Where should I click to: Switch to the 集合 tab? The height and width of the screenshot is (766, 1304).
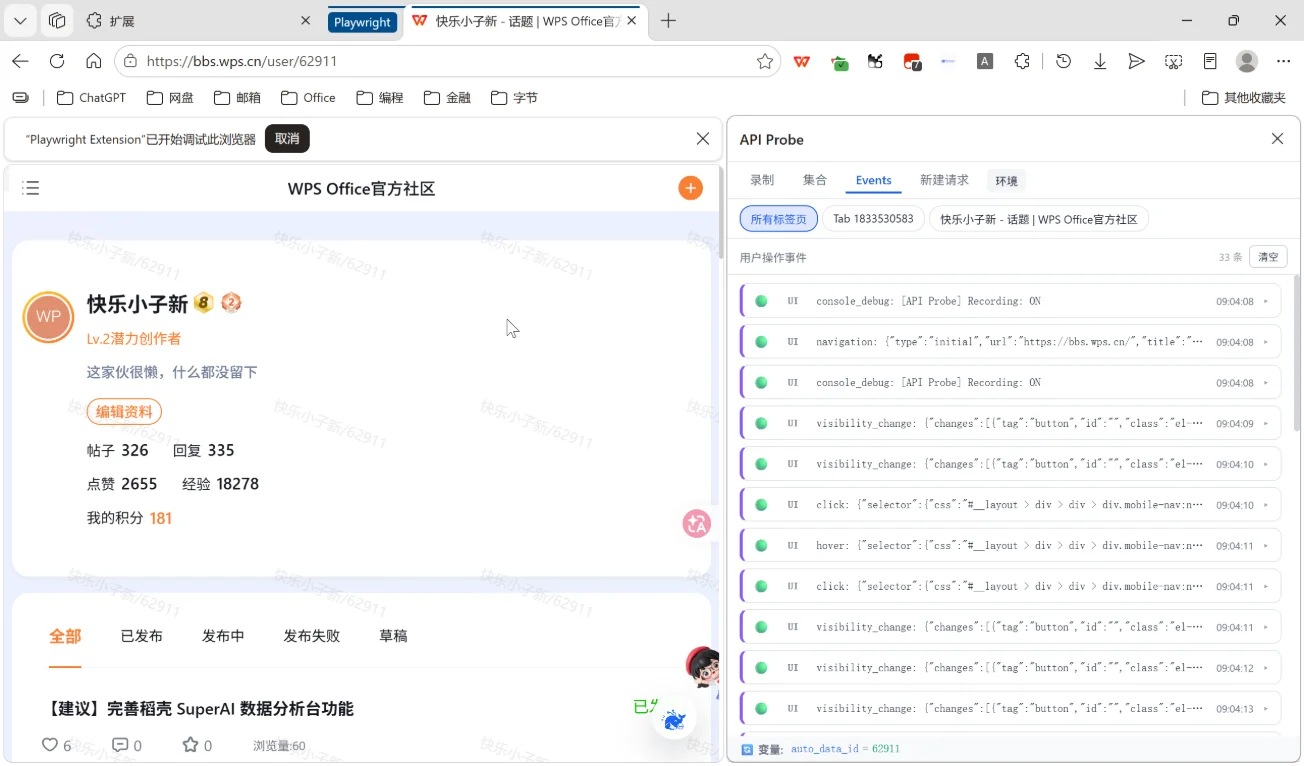tap(815, 180)
